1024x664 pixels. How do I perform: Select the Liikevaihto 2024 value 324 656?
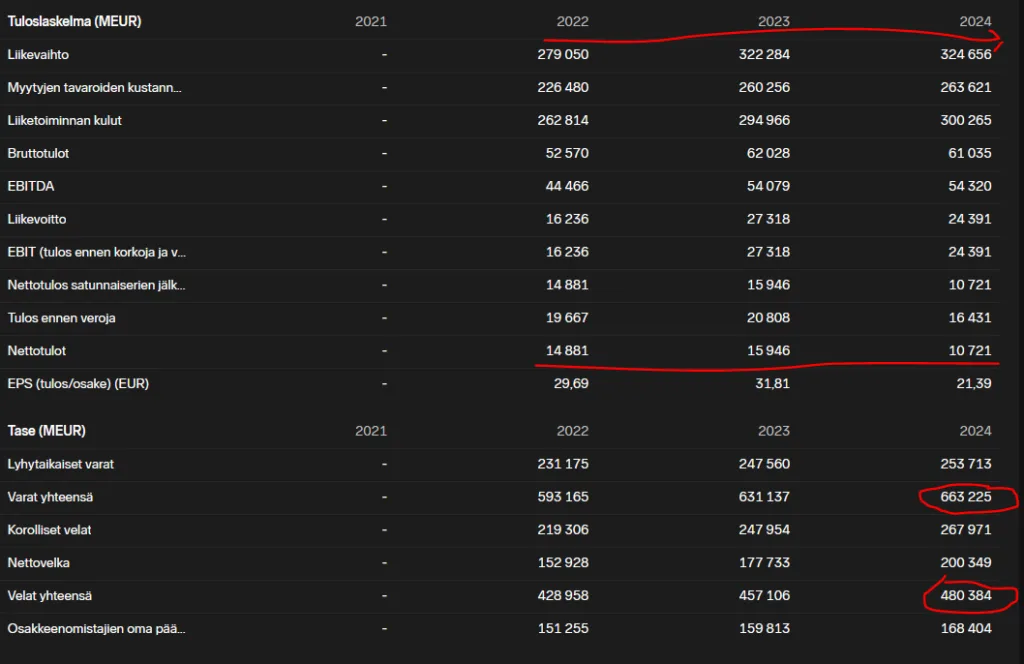(x=966, y=54)
